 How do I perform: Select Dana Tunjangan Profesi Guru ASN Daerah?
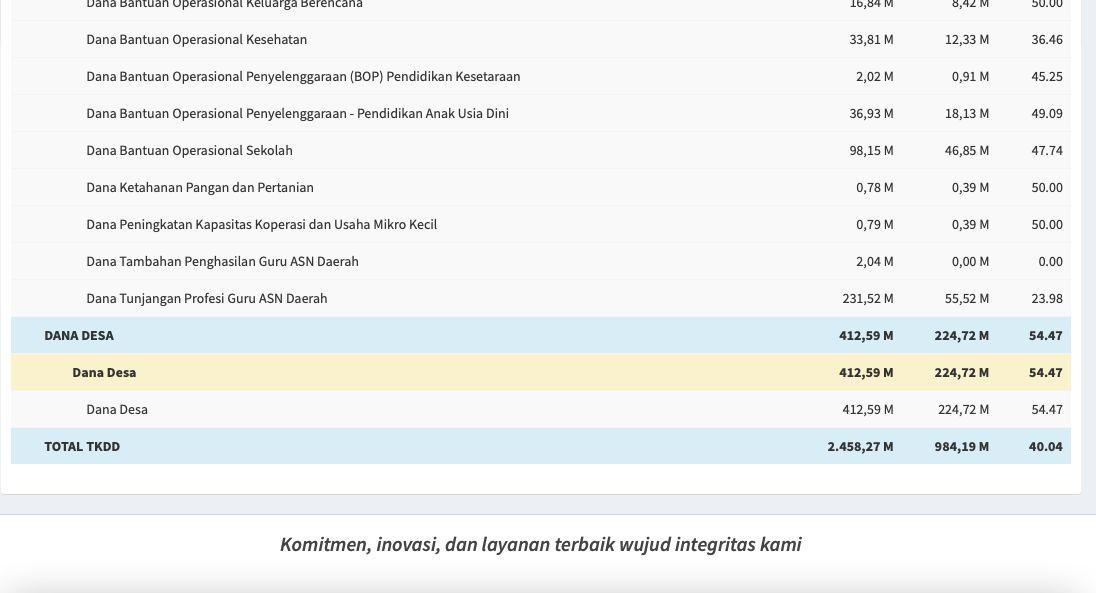[206, 299]
